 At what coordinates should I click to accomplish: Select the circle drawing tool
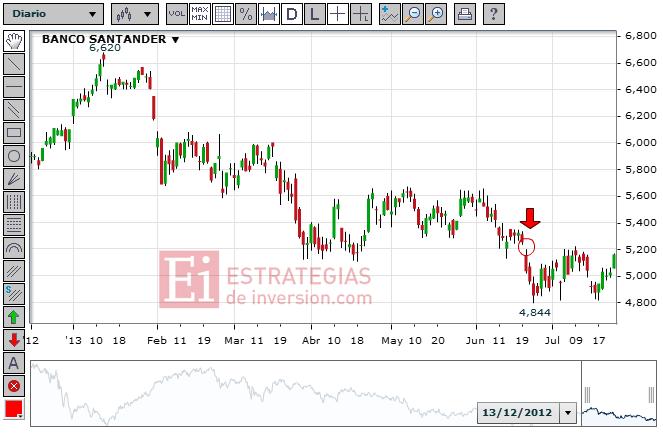(14, 156)
